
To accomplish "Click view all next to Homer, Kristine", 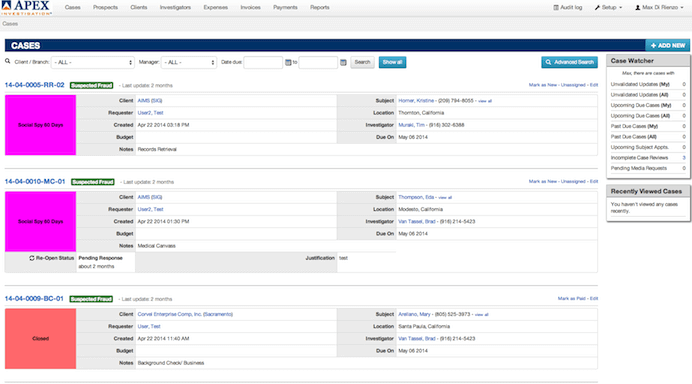I will pos(485,101).
